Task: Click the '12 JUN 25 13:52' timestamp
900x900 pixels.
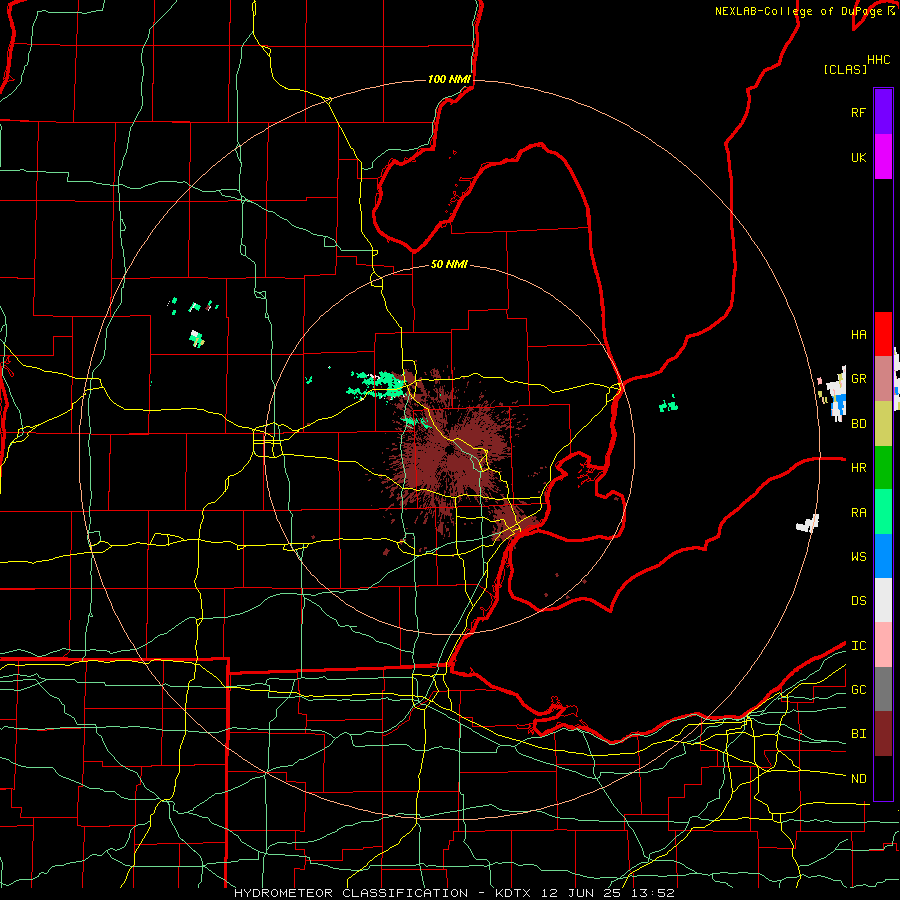Action: 608,893
